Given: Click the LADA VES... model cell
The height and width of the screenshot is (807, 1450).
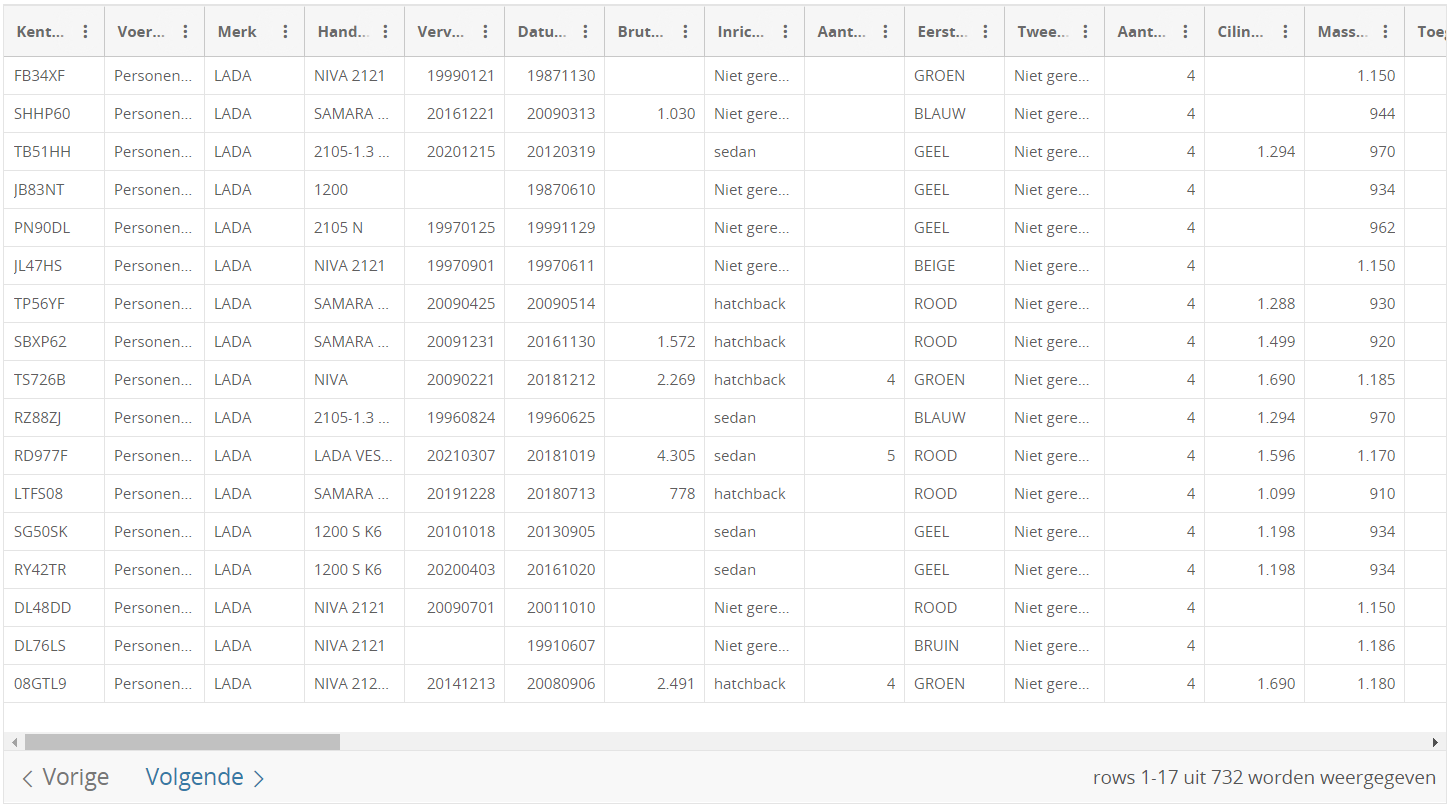Looking at the screenshot, I should [x=354, y=456].
